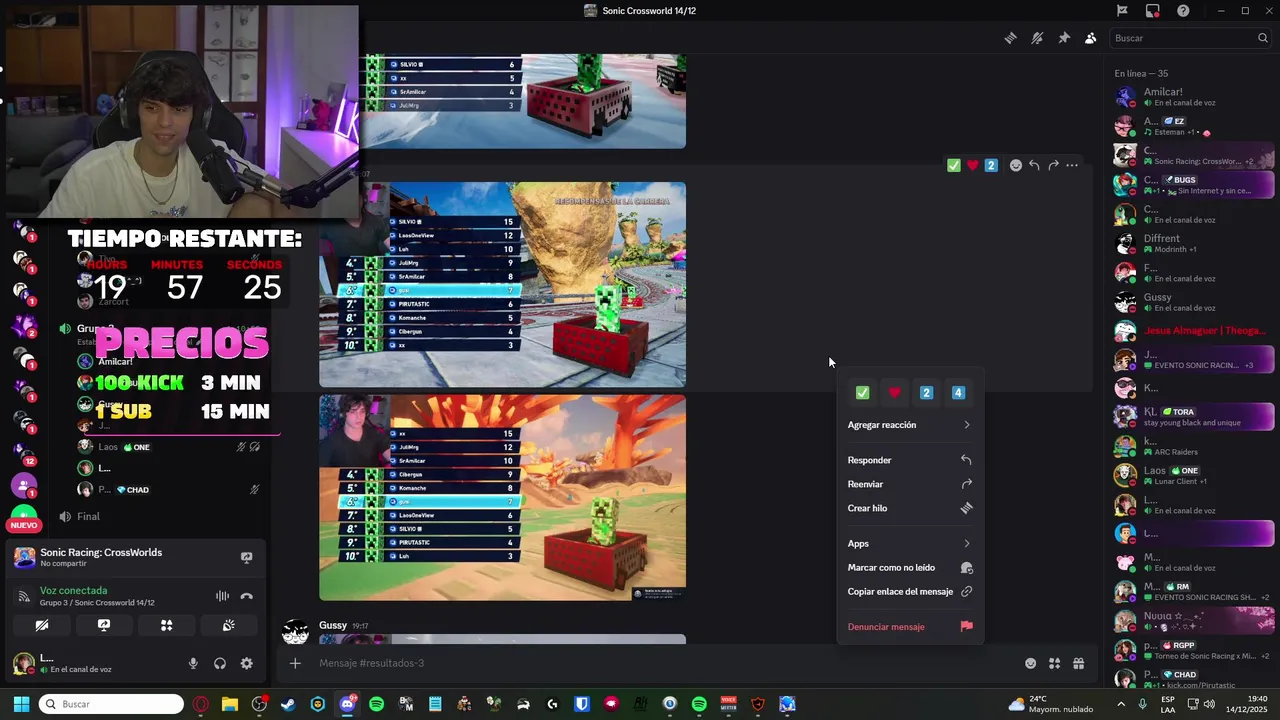The width and height of the screenshot is (1280, 720).
Task: Open the add reaction smiley on message toolbar
Action: tap(1016, 165)
